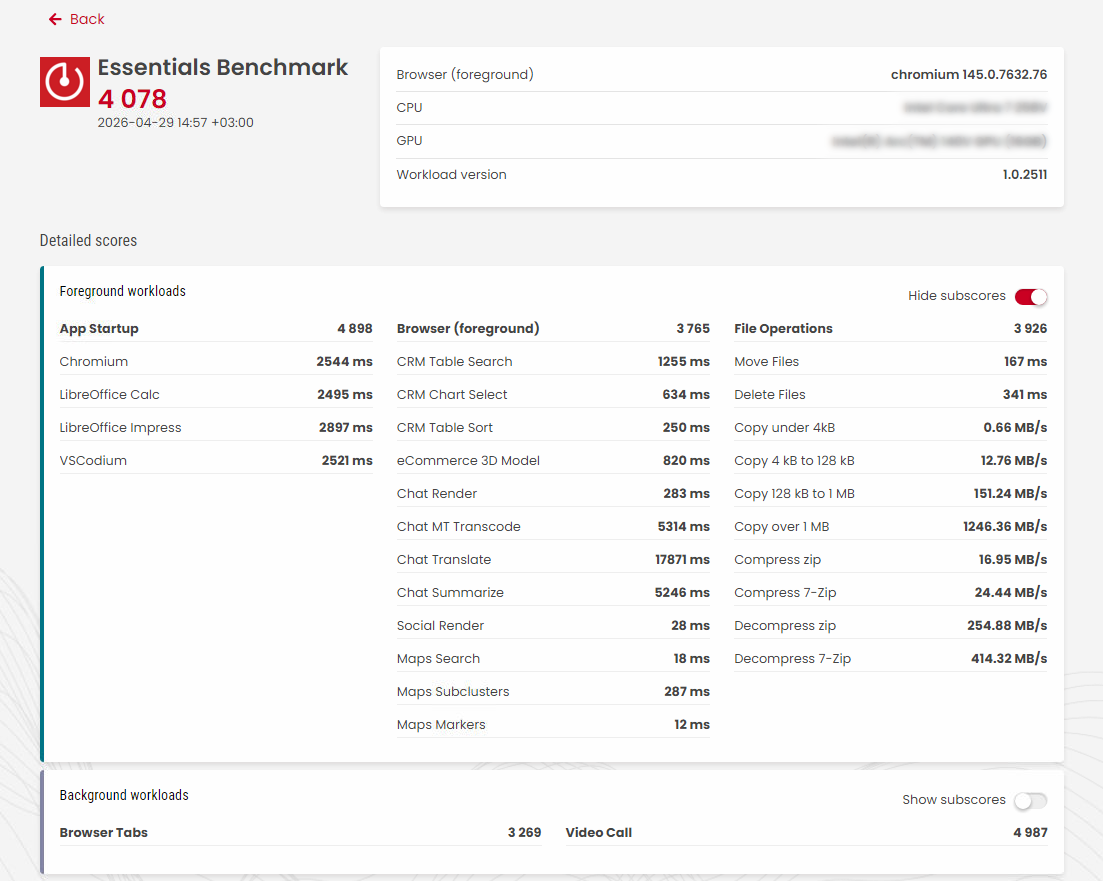Click the blurred GPU value
The image size is (1103, 881).
[939, 141]
